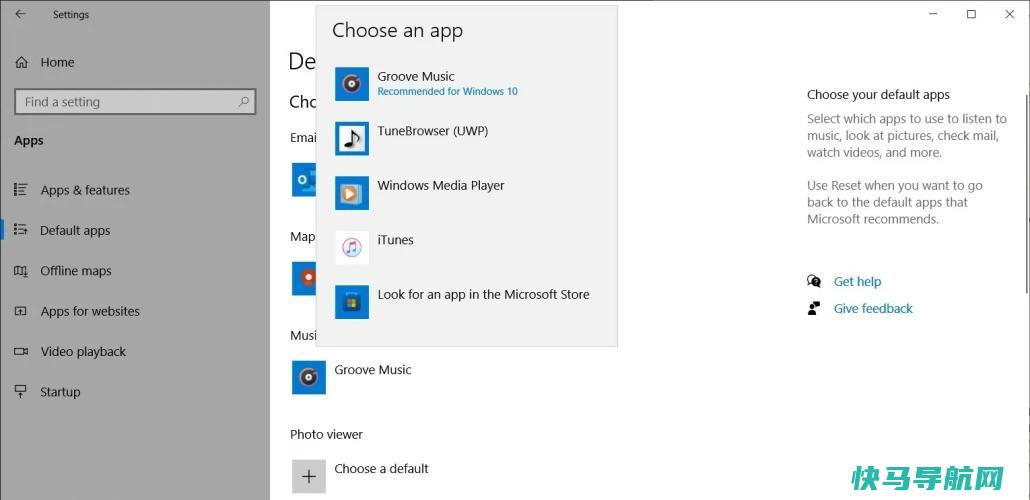This screenshot has height=500, width=1030.
Task: Click the Get help chat icon
Action: tap(814, 281)
